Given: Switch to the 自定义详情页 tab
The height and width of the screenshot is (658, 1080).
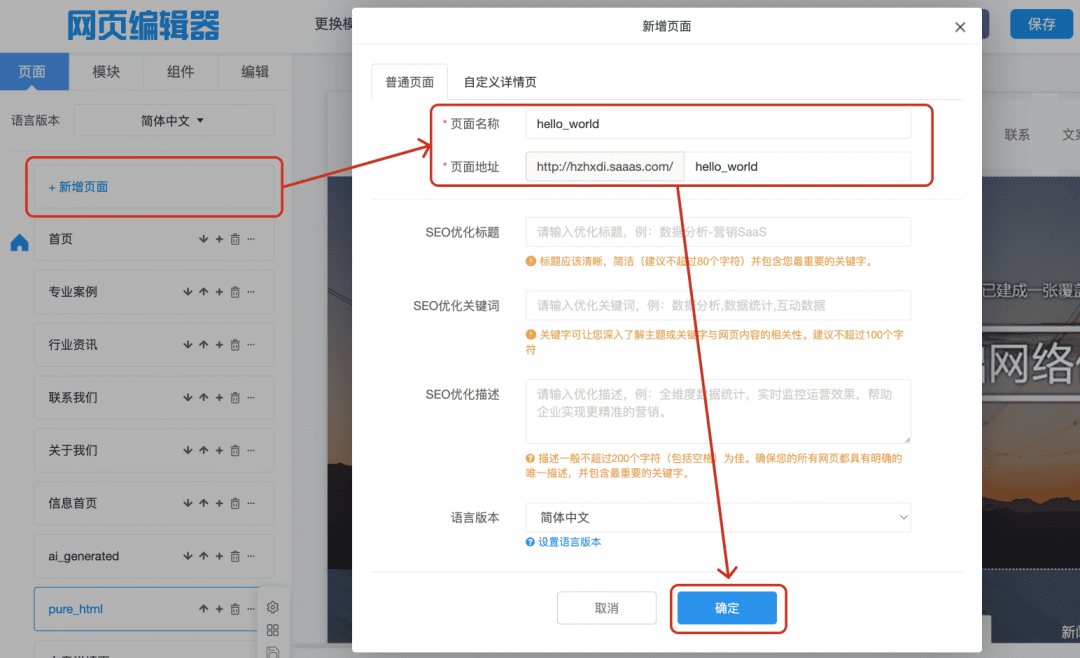Looking at the screenshot, I should tap(500, 82).
